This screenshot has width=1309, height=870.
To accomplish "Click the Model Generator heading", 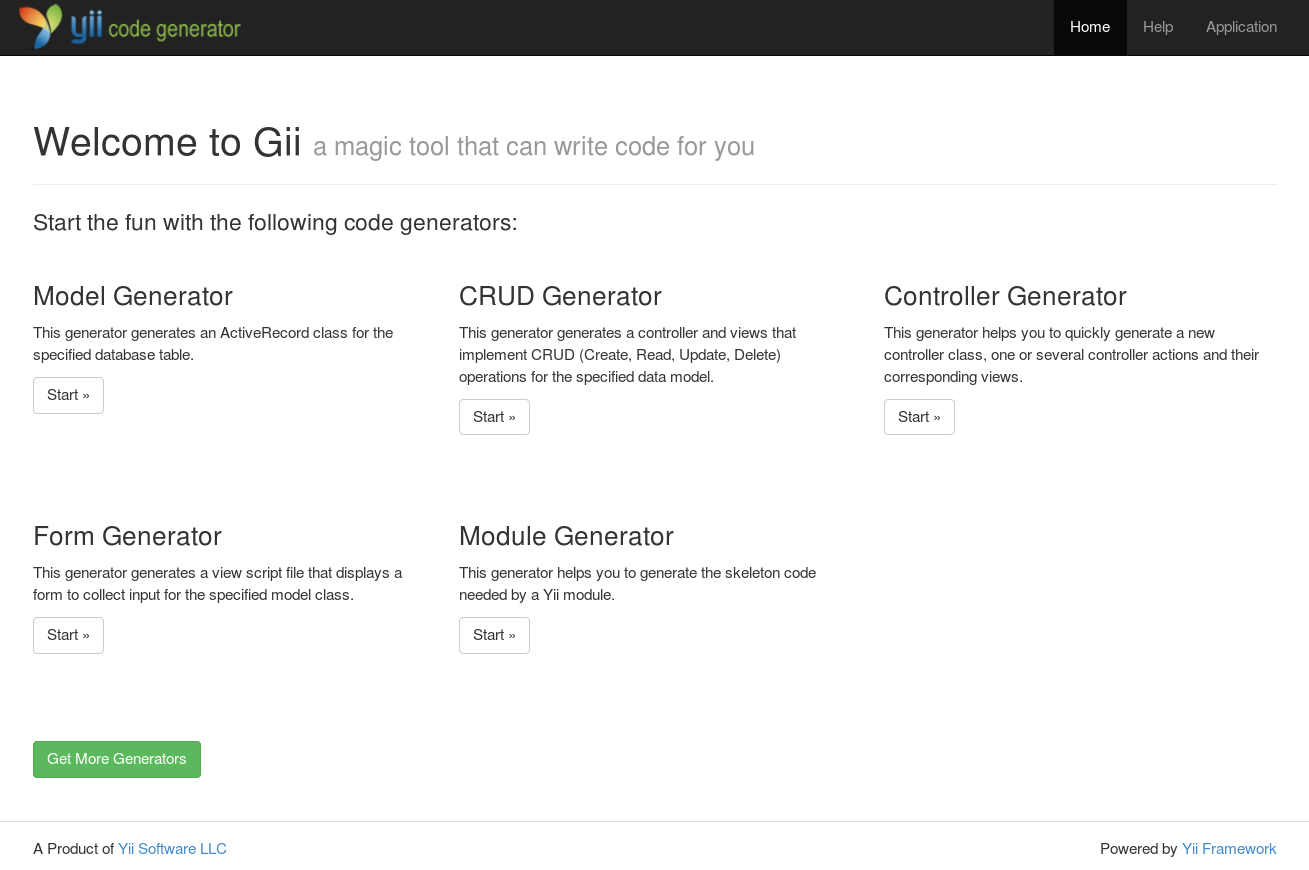I will [x=132, y=296].
